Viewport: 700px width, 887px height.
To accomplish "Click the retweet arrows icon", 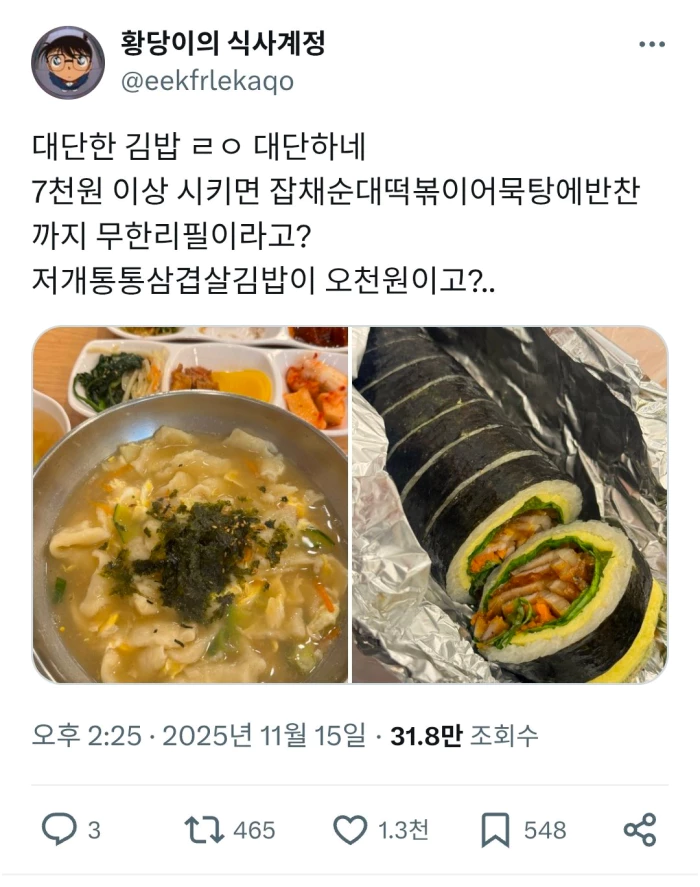I will (204, 830).
